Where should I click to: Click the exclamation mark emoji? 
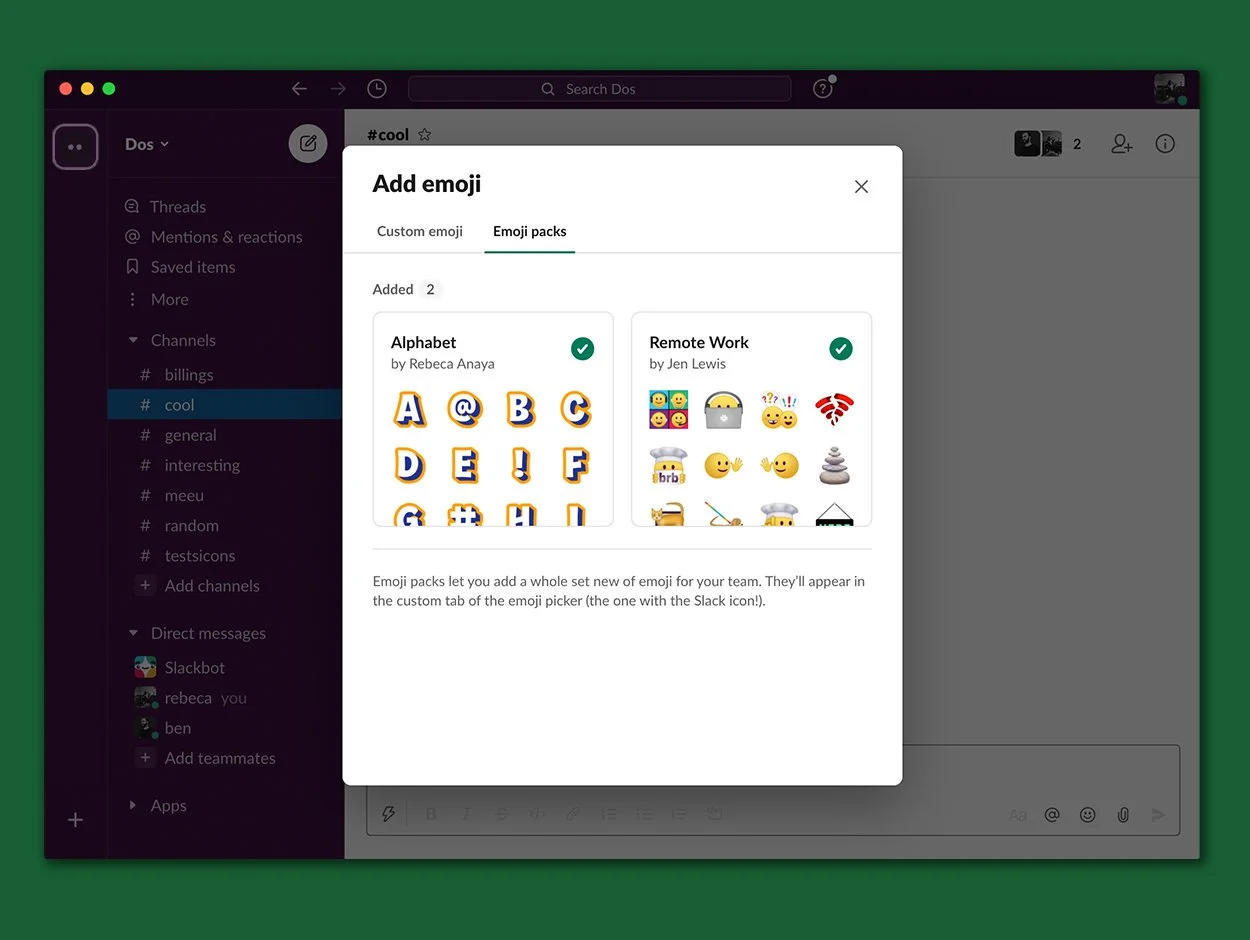coord(520,465)
